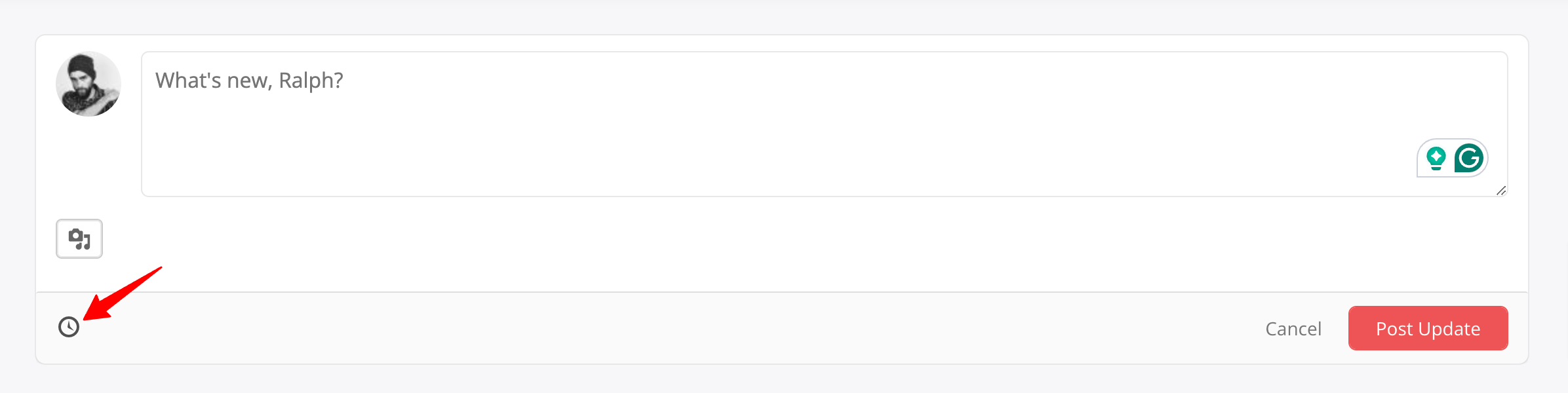1568x393 pixels.
Task: Schedule the update using the clock icon
Action: coord(69,327)
